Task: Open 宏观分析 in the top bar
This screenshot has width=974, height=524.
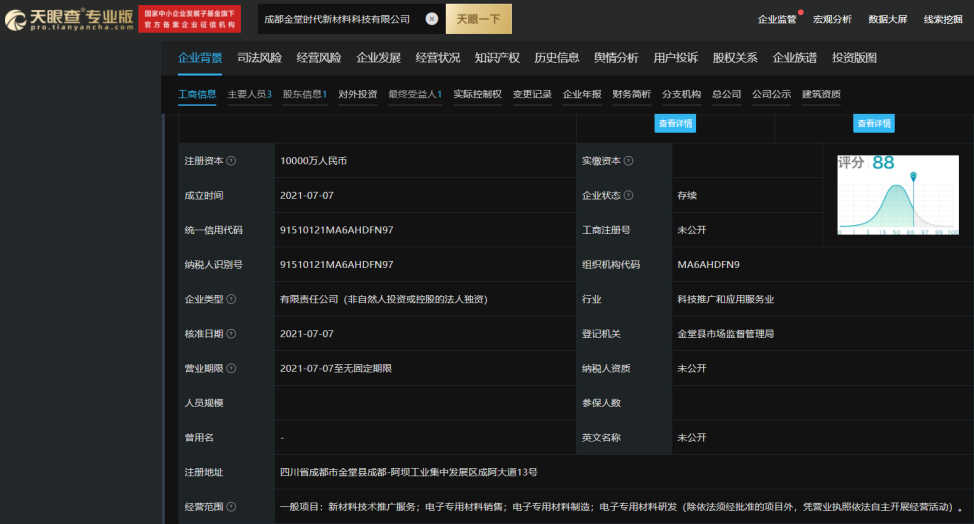Action: [x=832, y=19]
